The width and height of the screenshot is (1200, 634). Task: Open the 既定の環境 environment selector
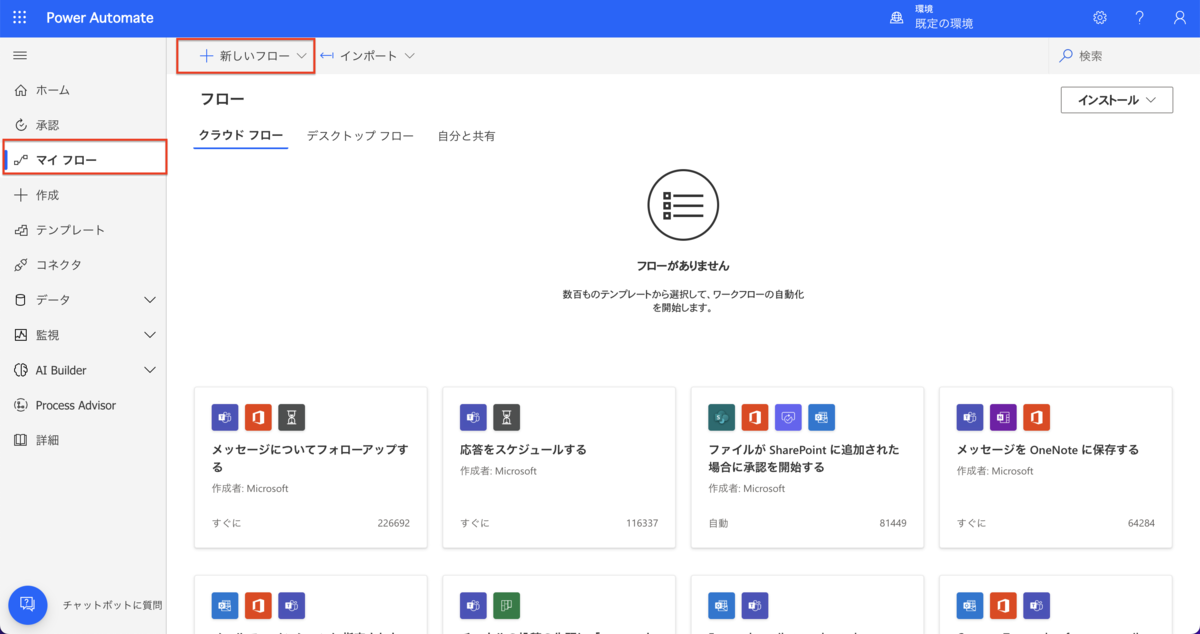[x=944, y=23]
